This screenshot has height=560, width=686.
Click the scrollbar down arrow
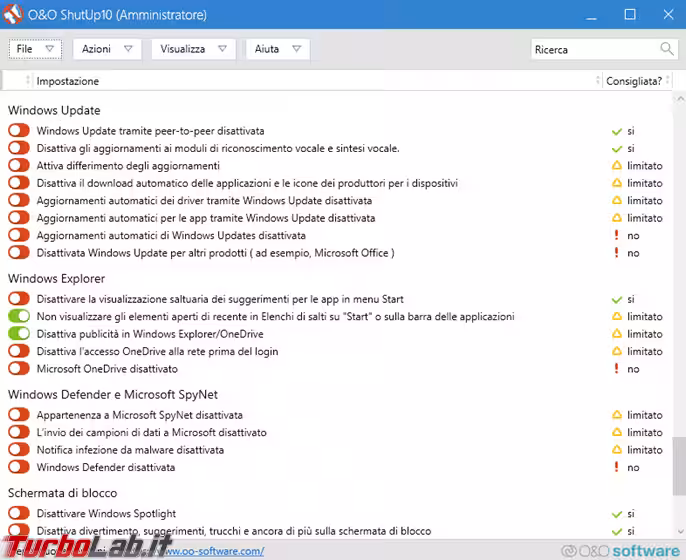coord(680,532)
